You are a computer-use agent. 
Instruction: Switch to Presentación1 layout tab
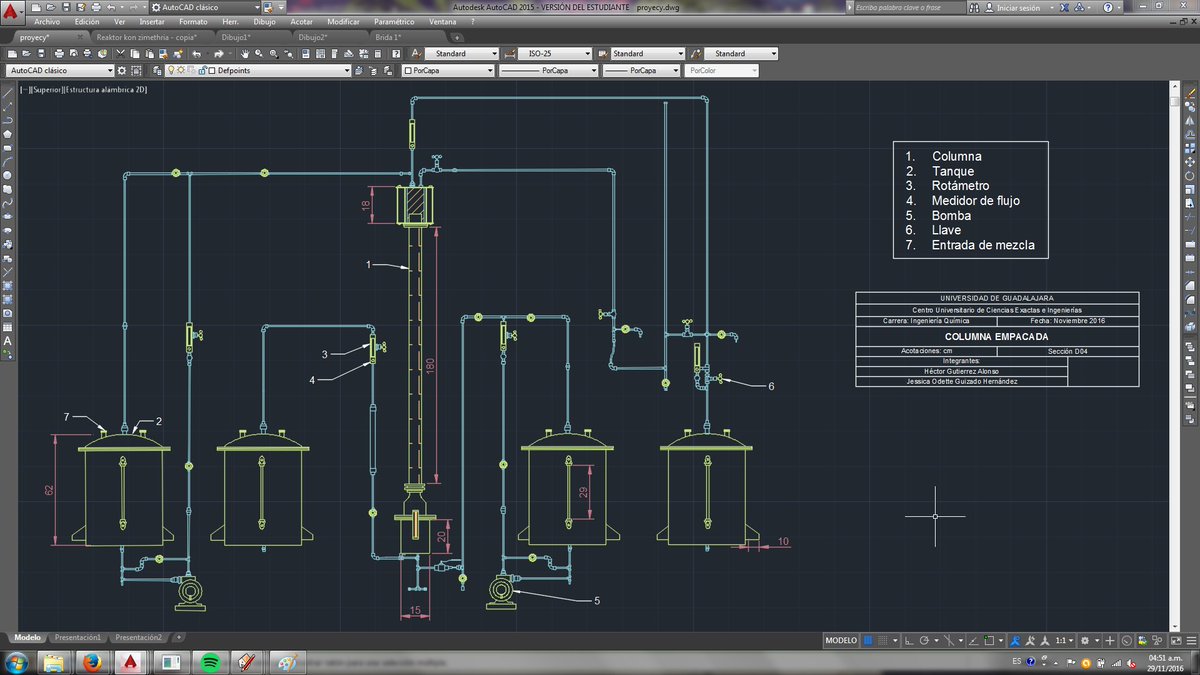[x=78, y=637]
